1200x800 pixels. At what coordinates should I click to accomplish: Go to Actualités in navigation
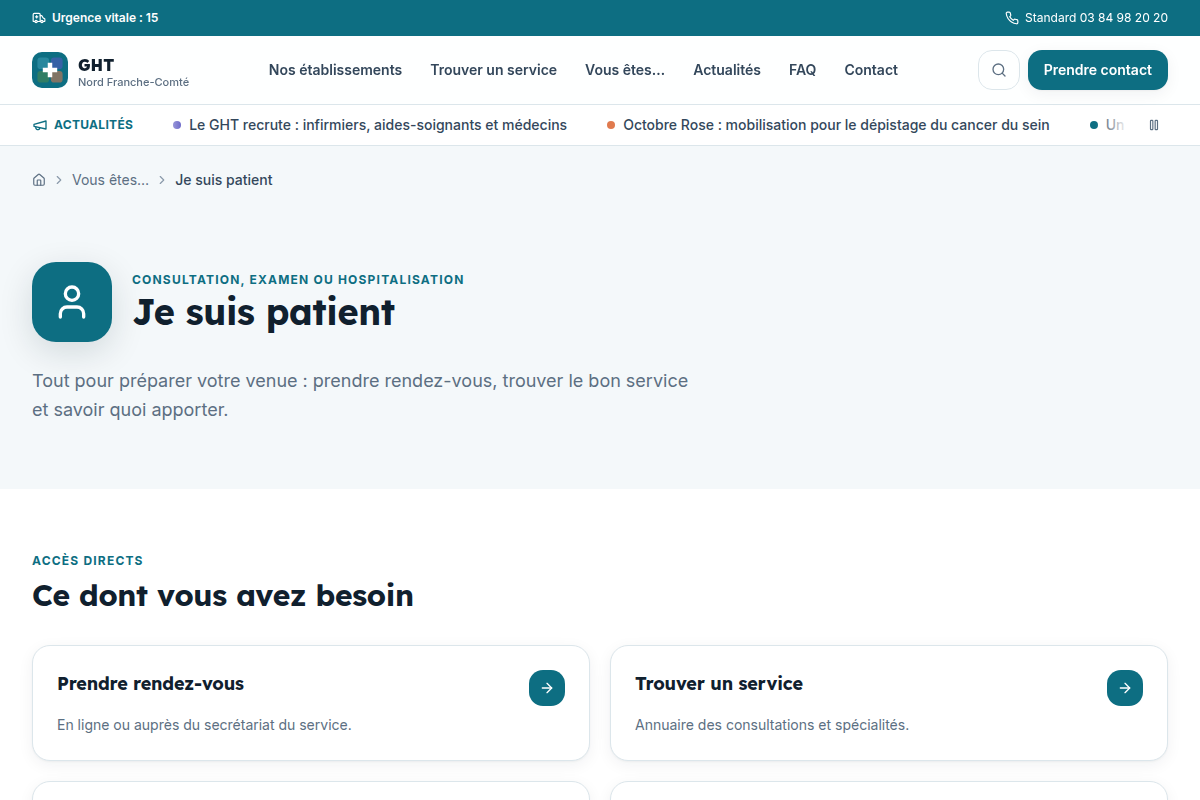click(727, 70)
